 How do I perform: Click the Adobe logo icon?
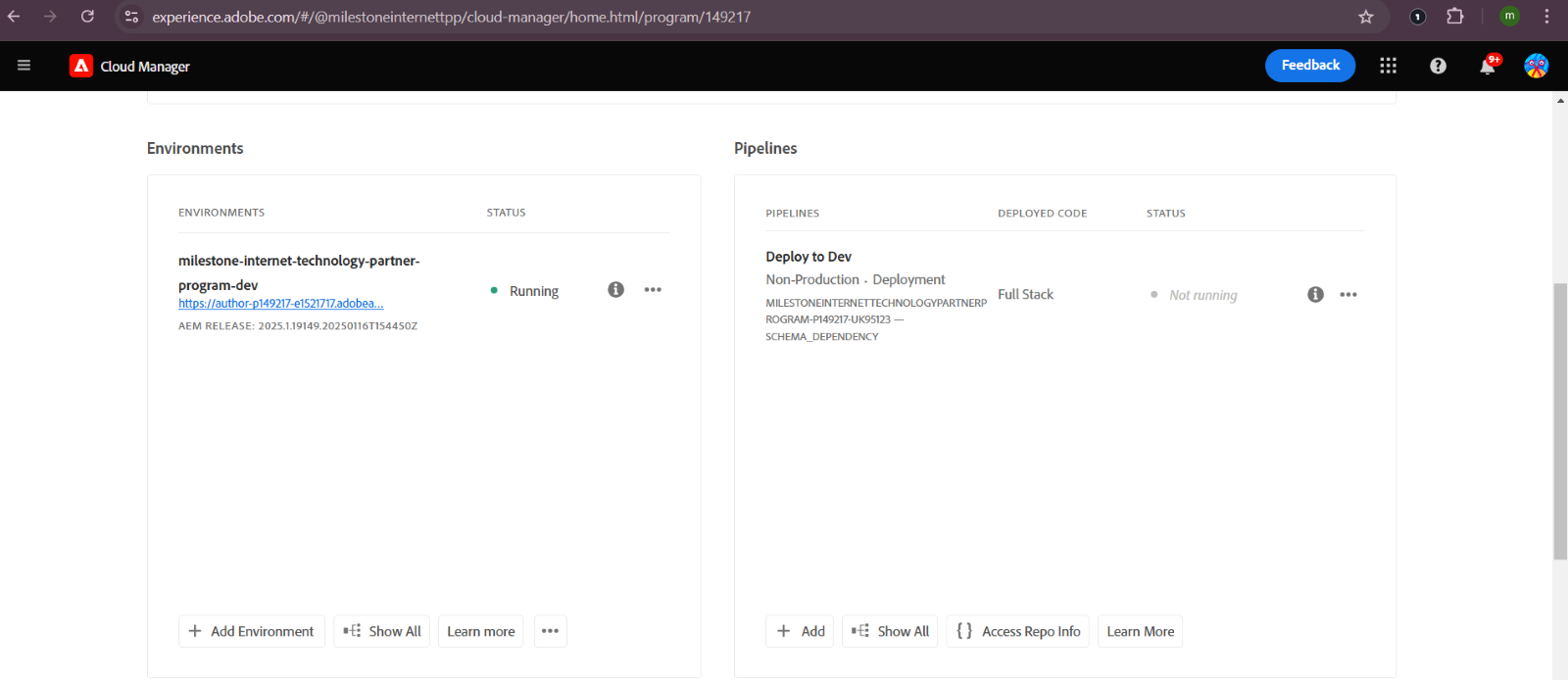click(81, 66)
